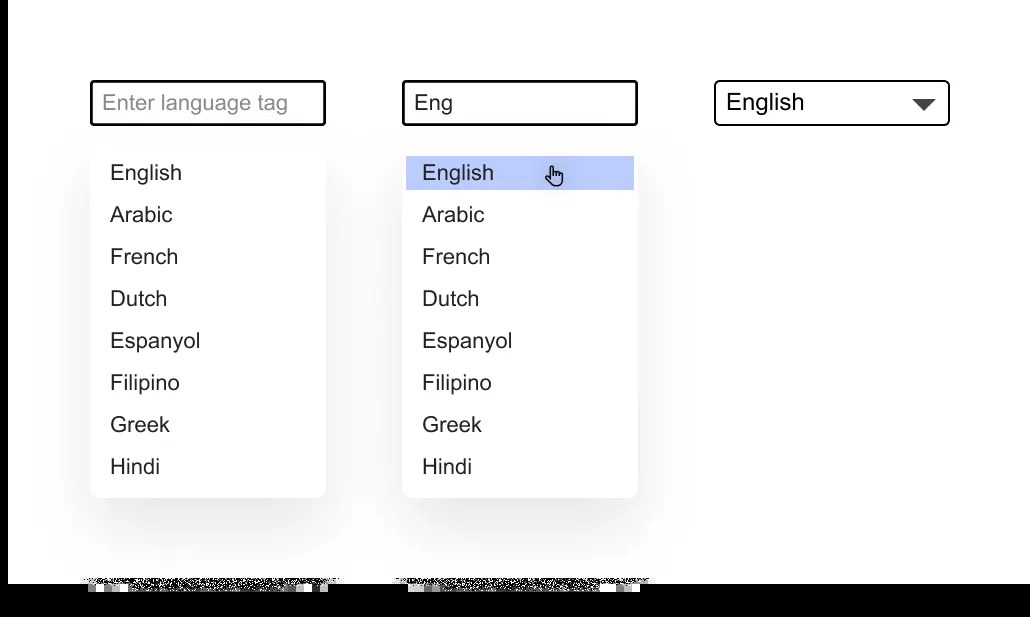Select Filipino from the middle list

coord(520,383)
